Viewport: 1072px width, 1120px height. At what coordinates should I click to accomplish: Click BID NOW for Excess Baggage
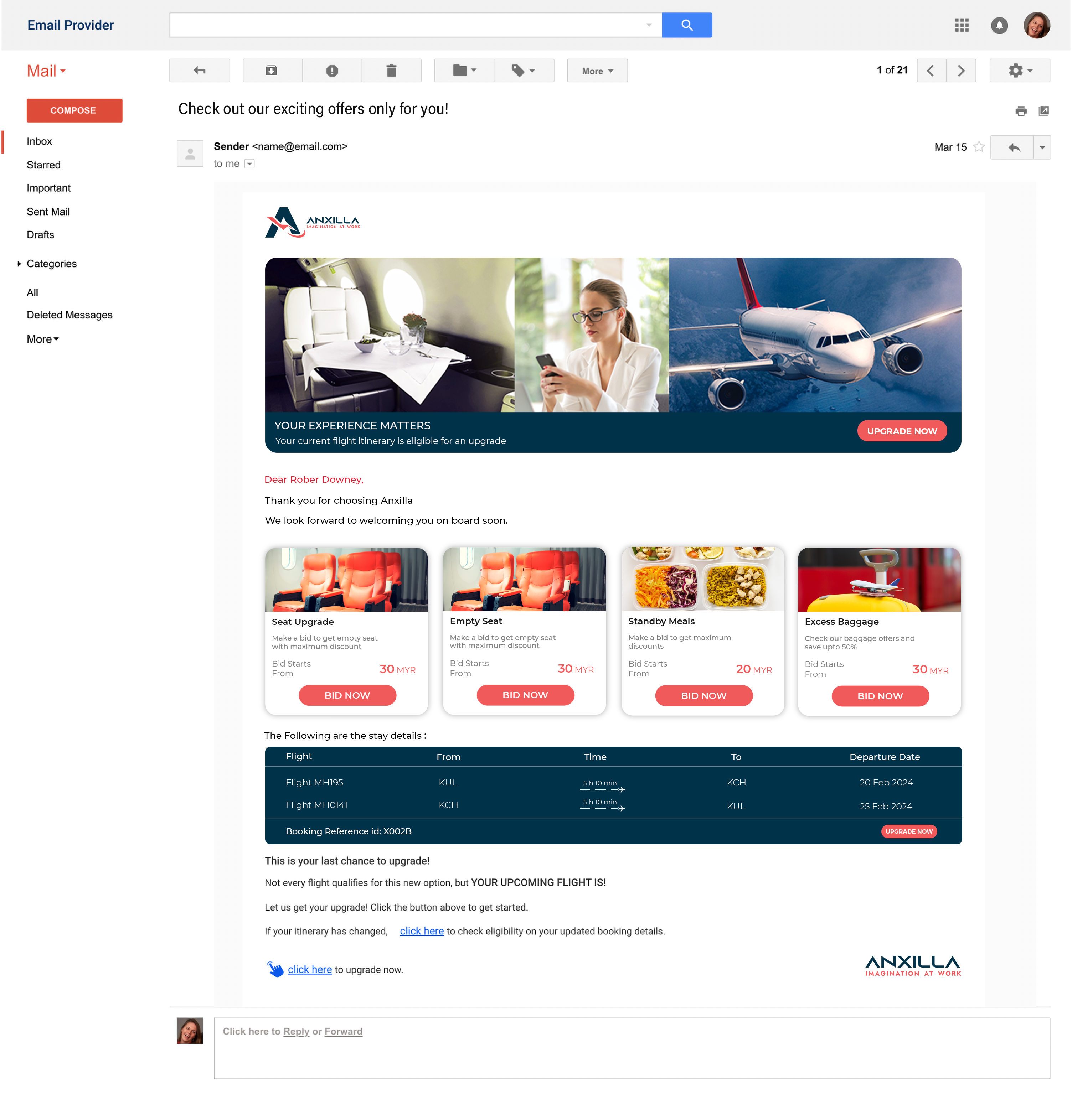pyautogui.click(x=880, y=696)
